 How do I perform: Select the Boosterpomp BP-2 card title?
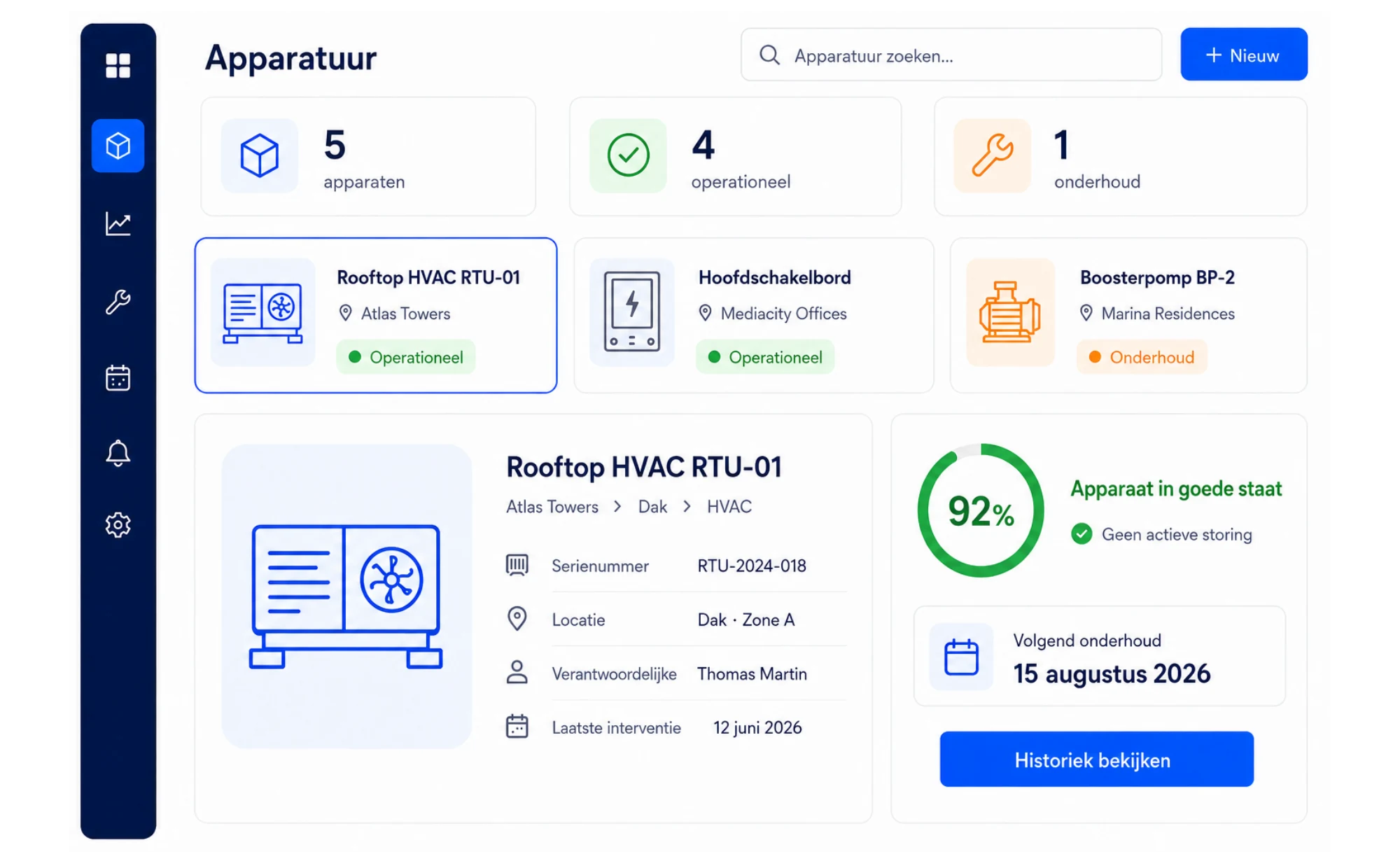tap(1157, 278)
